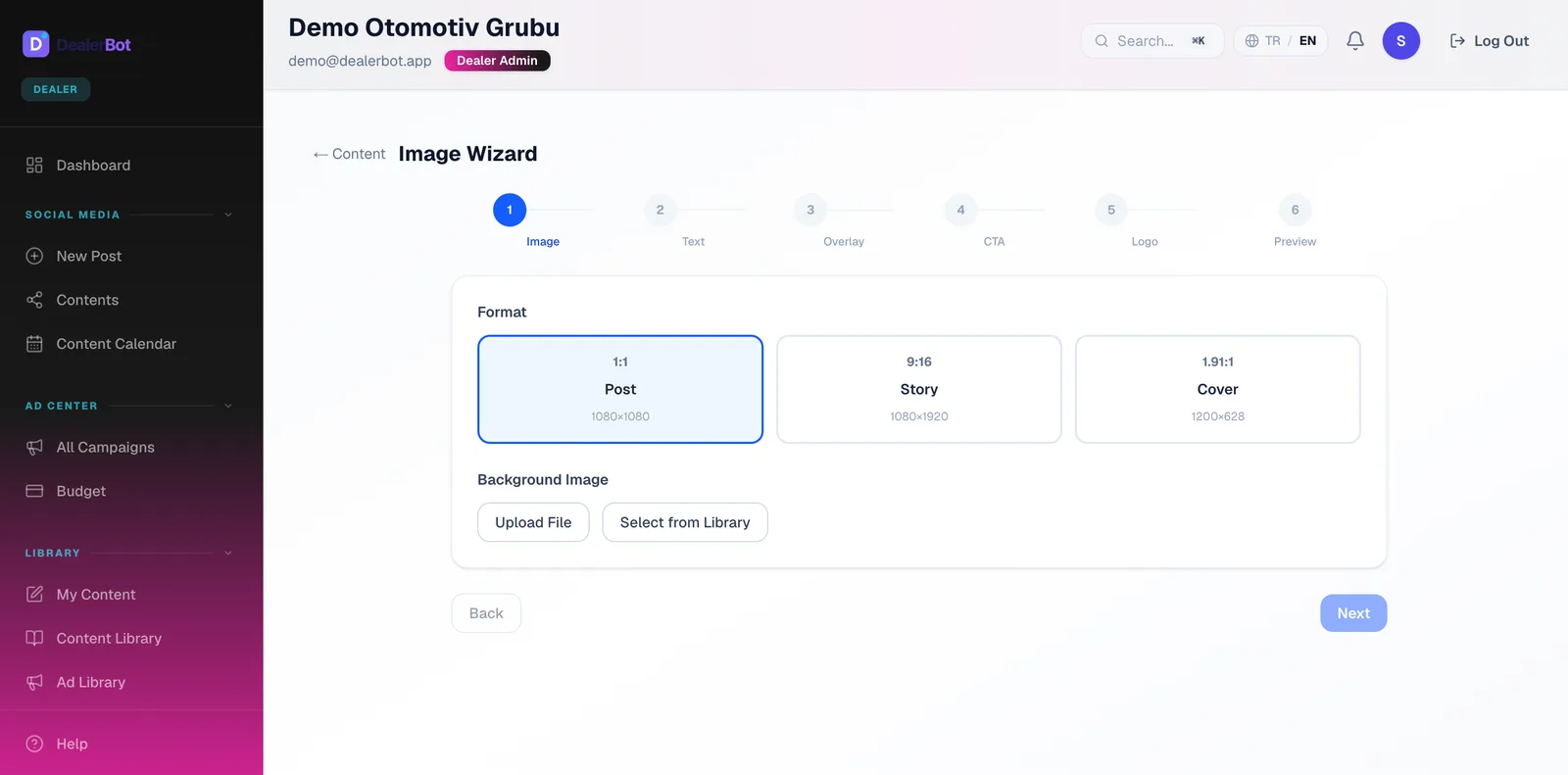Go to step 4 CTA
The height and width of the screenshot is (775, 1568).
(960, 210)
